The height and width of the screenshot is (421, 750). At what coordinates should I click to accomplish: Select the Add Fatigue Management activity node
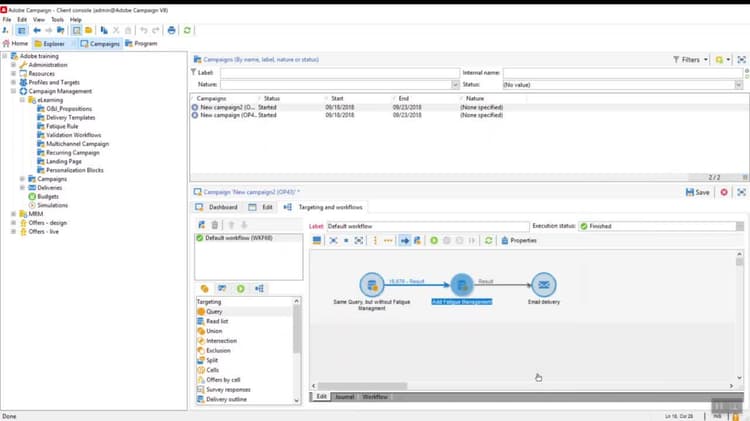coord(462,285)
